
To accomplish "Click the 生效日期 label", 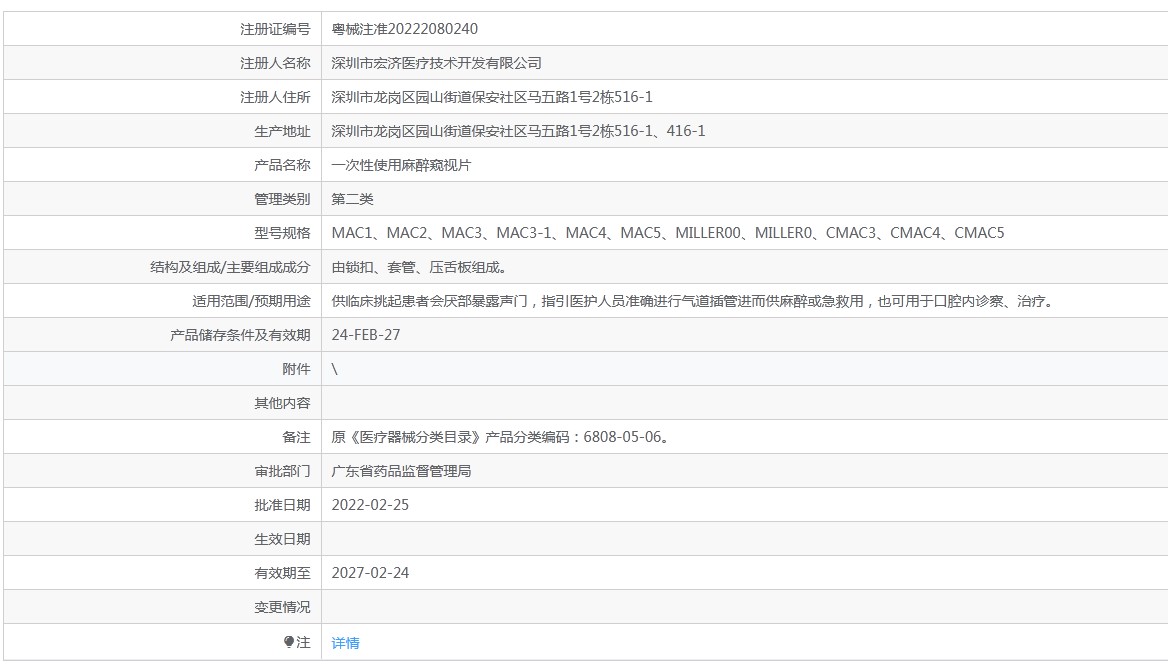I will click(282, 539).
